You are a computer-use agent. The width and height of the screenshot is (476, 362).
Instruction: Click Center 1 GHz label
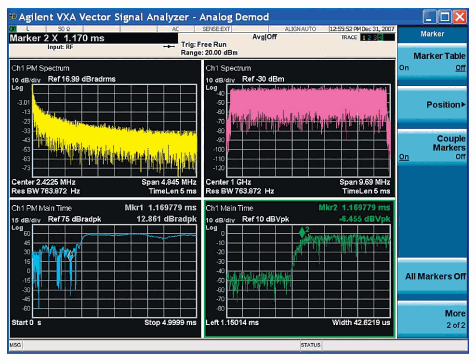pos(228,182)
